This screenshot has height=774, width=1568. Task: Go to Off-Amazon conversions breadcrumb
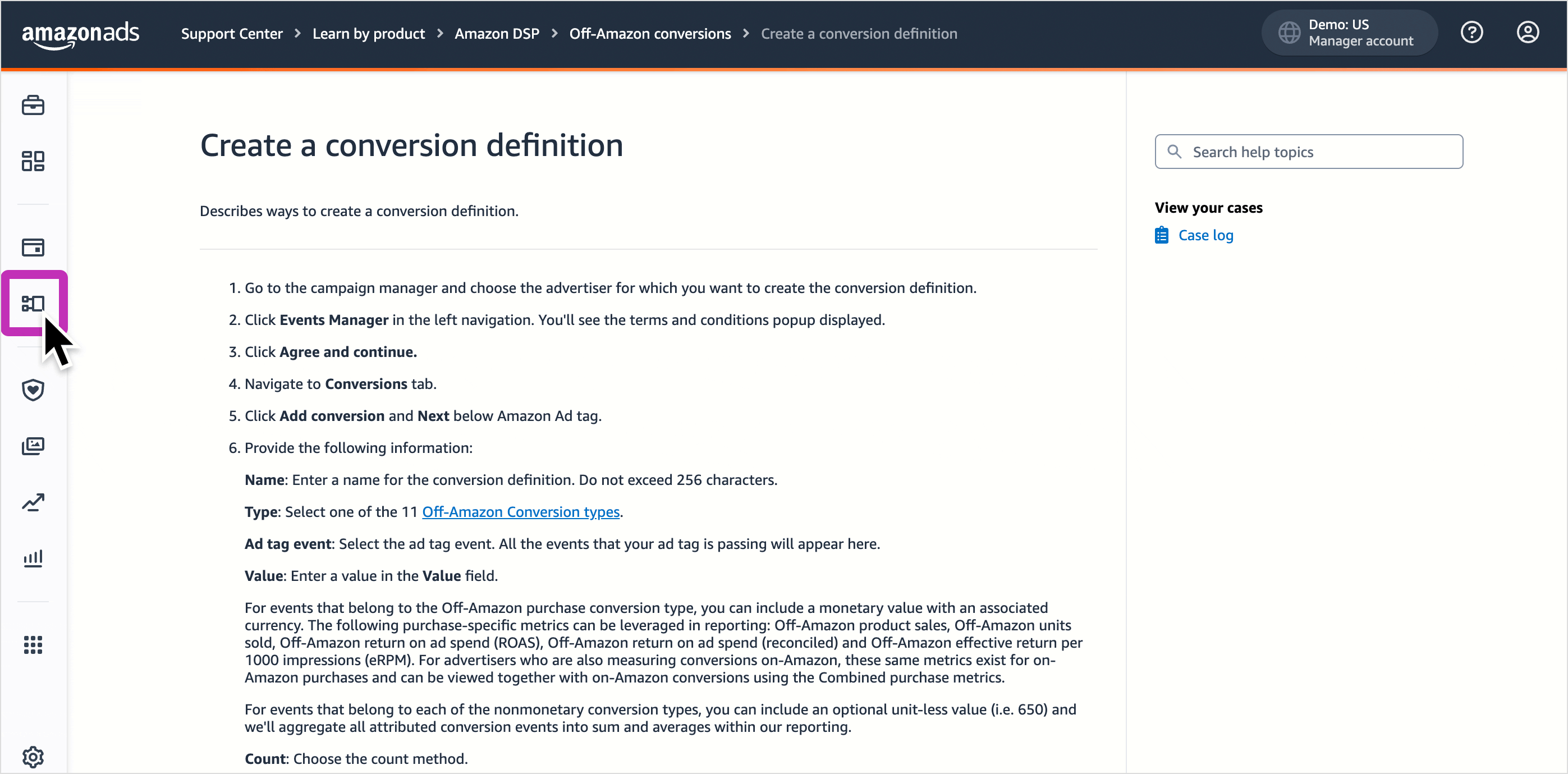coord(649,34)
